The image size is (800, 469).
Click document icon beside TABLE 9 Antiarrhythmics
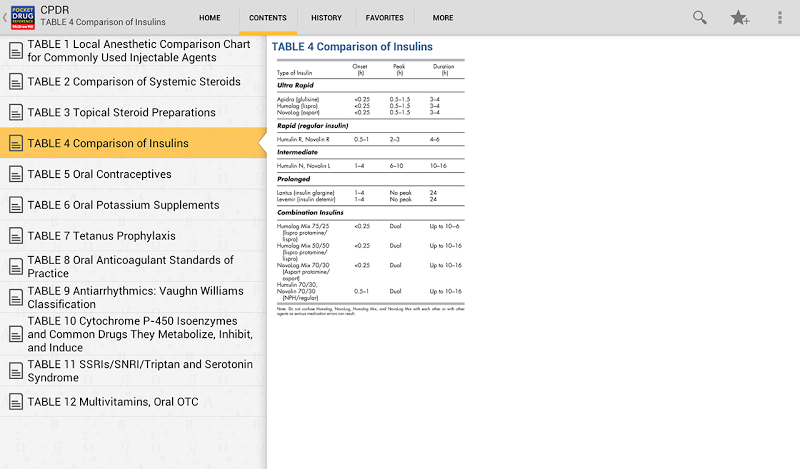(16, 298)
